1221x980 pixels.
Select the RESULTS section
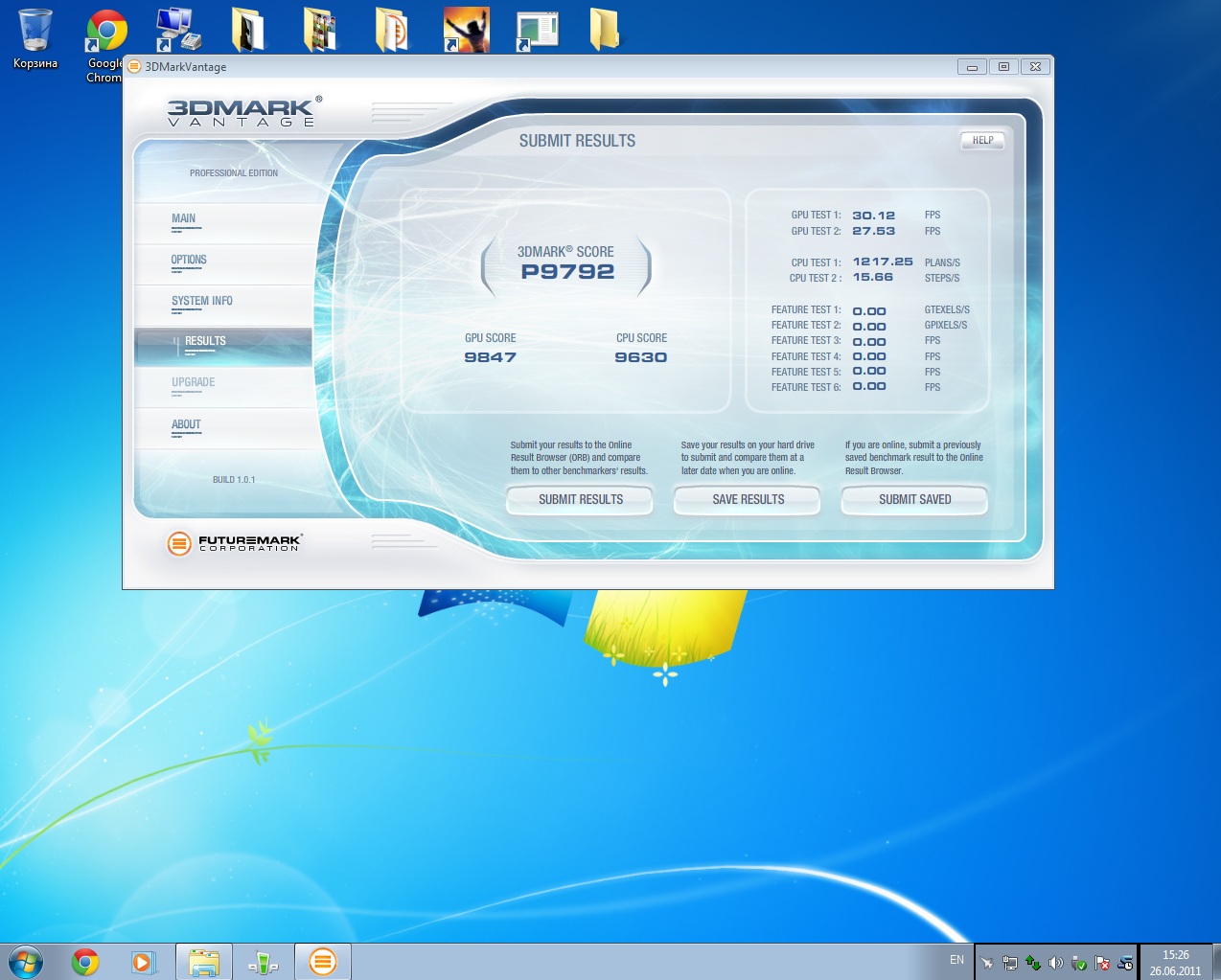(x=223, y=347)
